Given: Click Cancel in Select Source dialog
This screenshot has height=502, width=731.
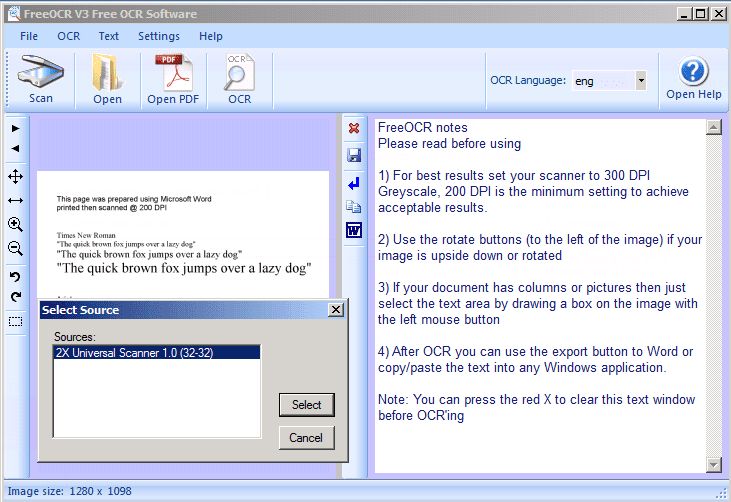Looking at the screenshot, I should [x=306, y=438].
